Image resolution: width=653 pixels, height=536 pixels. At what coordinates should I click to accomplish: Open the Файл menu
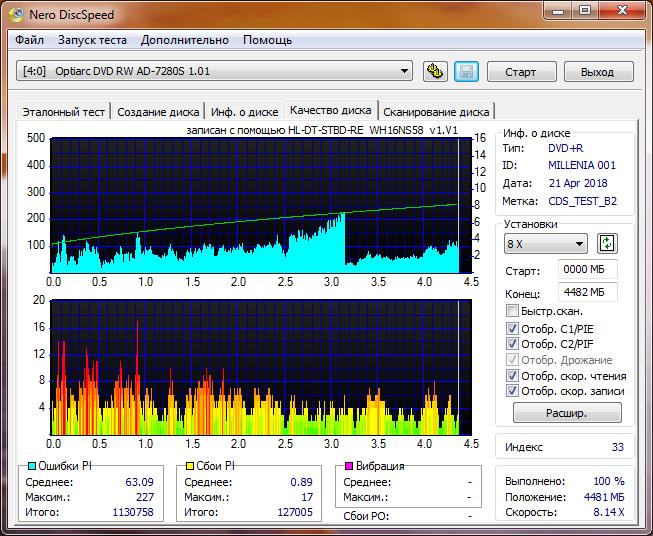(x=30, y=40)
